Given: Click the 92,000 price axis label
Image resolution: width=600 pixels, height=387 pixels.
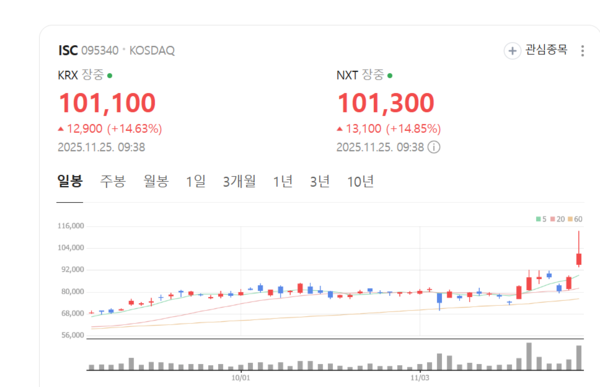Looking at the screenshot, I should coord(73,269).
